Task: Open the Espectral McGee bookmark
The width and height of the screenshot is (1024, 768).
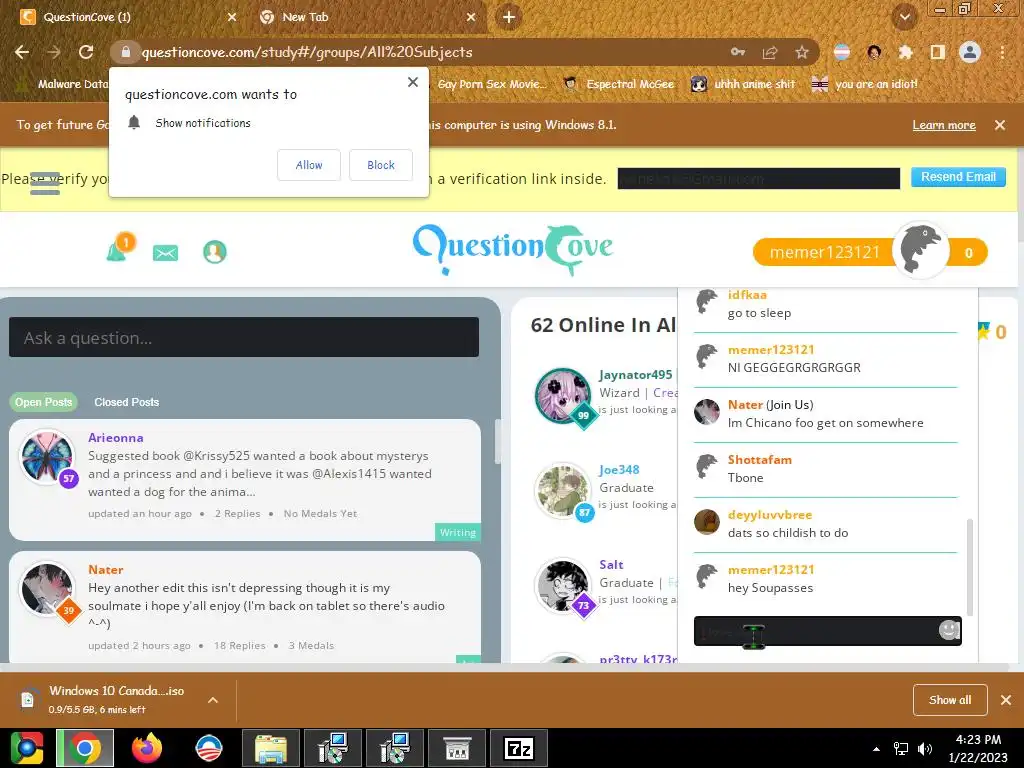Action: pos(618,84)
